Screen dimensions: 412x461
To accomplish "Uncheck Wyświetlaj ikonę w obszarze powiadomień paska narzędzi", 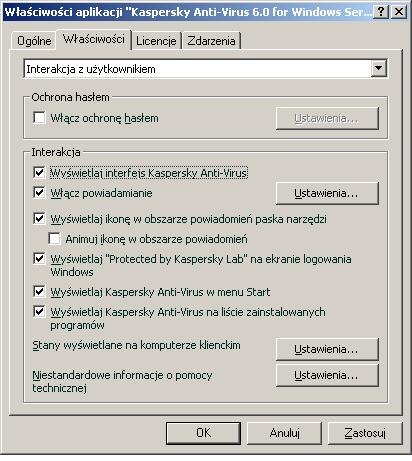I will [39, 219].
